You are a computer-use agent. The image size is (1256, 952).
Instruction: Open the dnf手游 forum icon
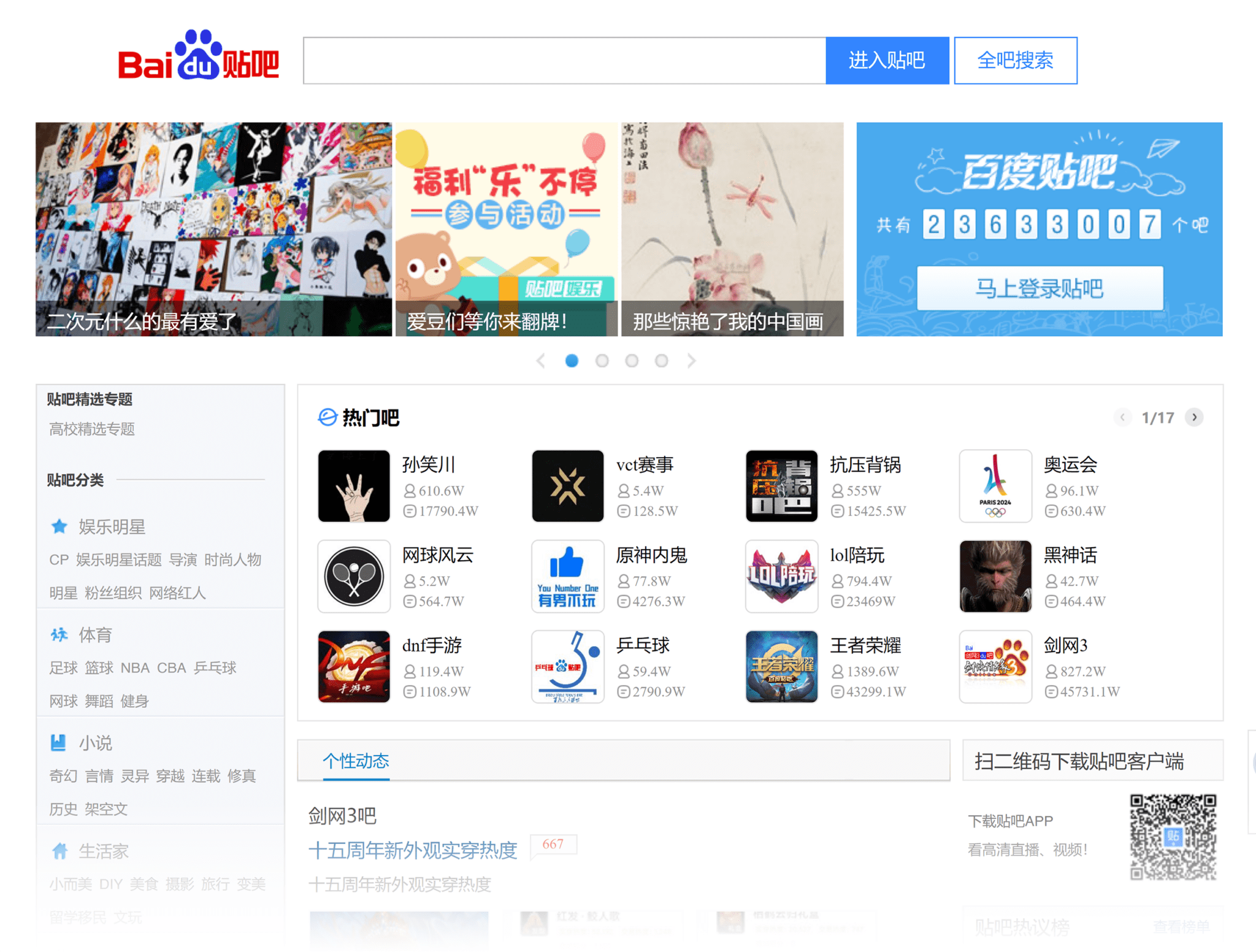[x=354, y=666]
